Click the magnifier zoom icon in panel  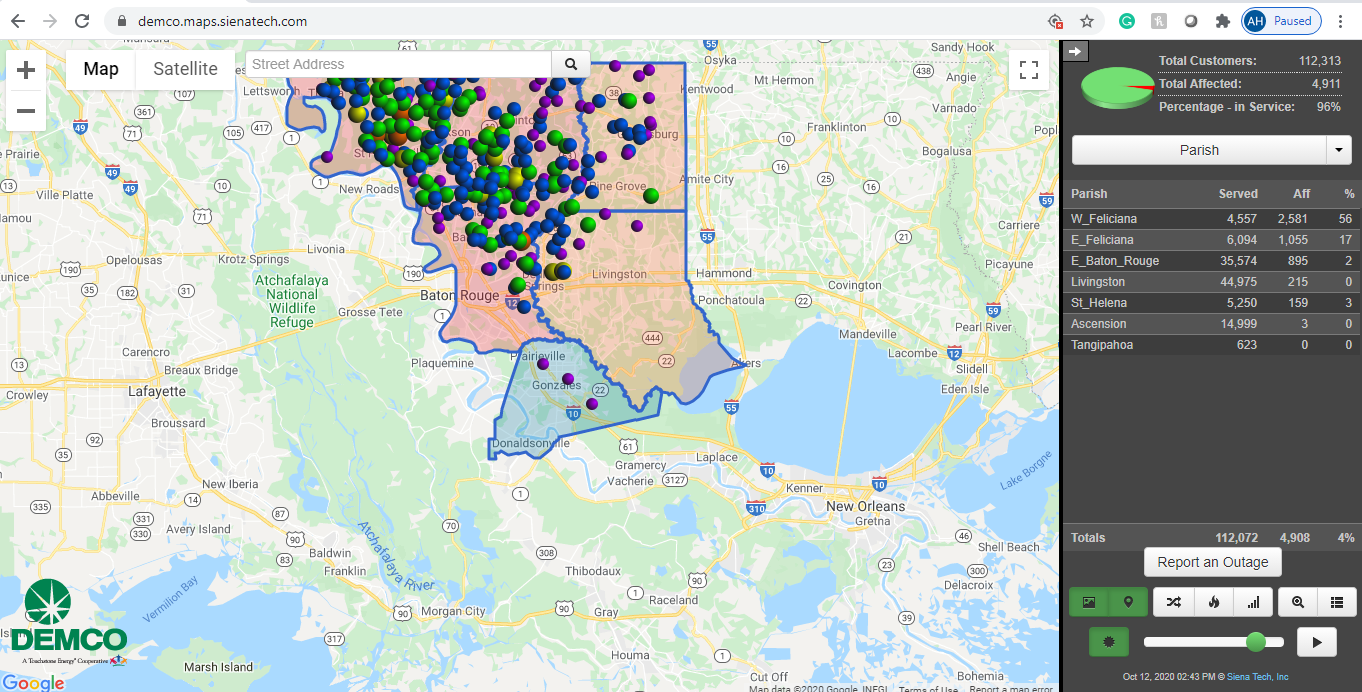pyautogui.click(x=1297, y=602)
